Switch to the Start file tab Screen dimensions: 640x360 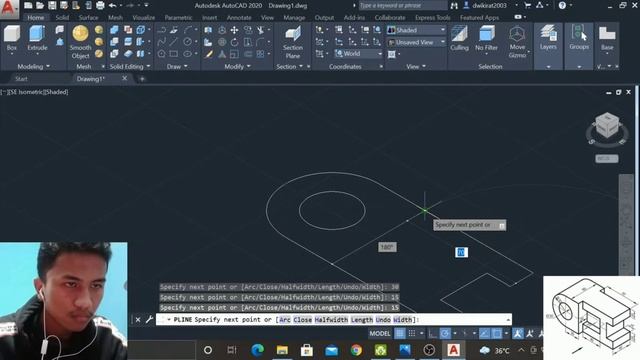(21, 79)
